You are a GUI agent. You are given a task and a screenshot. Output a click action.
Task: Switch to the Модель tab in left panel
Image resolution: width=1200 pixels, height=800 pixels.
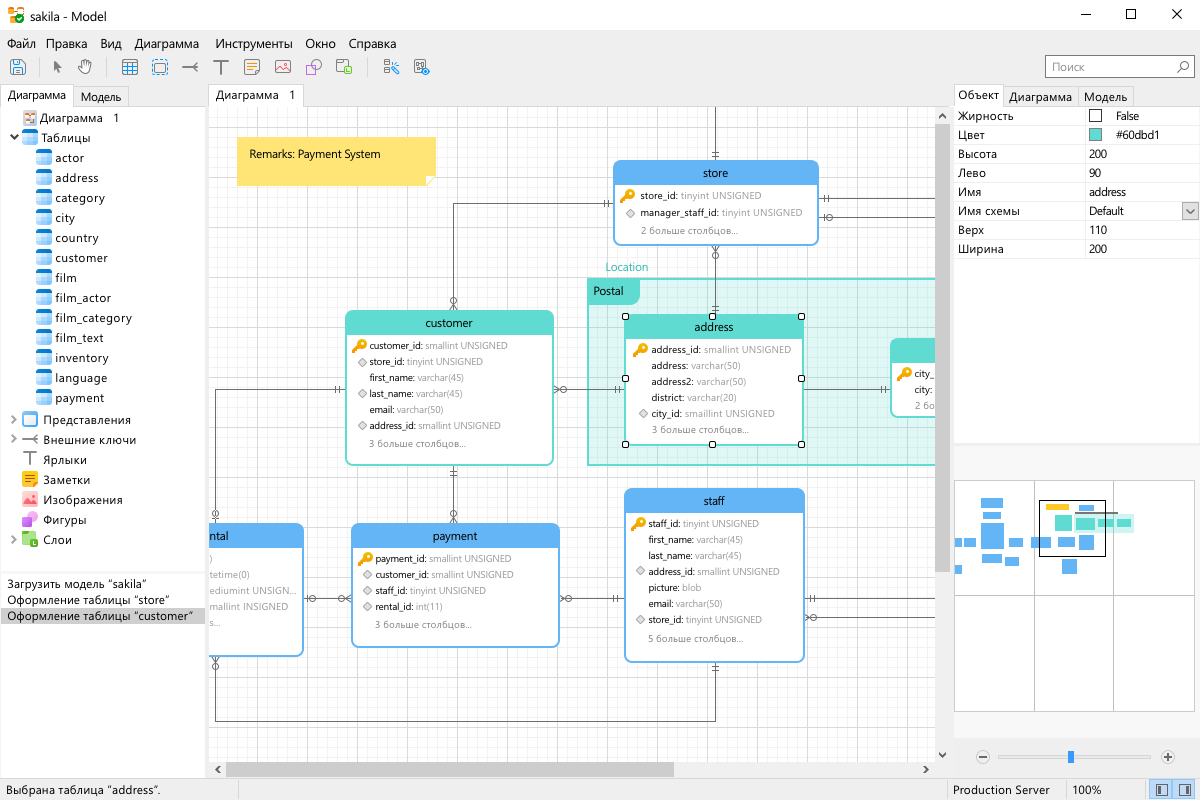pyautogui.click(x=101, y=97)
